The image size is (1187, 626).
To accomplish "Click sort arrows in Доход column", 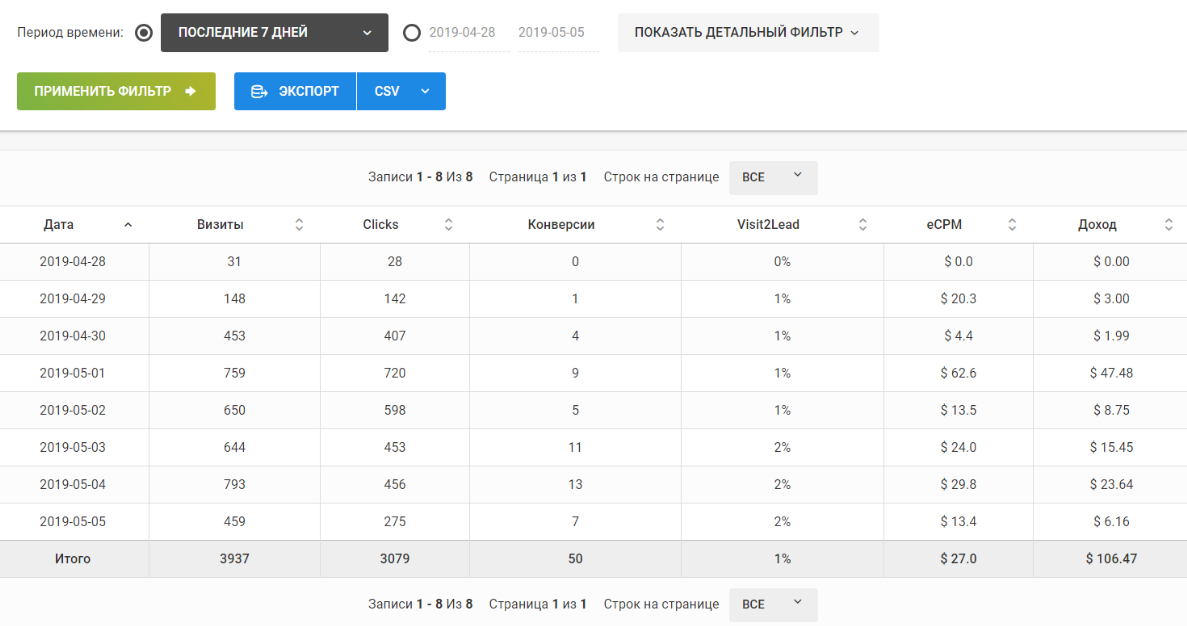I will (1169, 225).
